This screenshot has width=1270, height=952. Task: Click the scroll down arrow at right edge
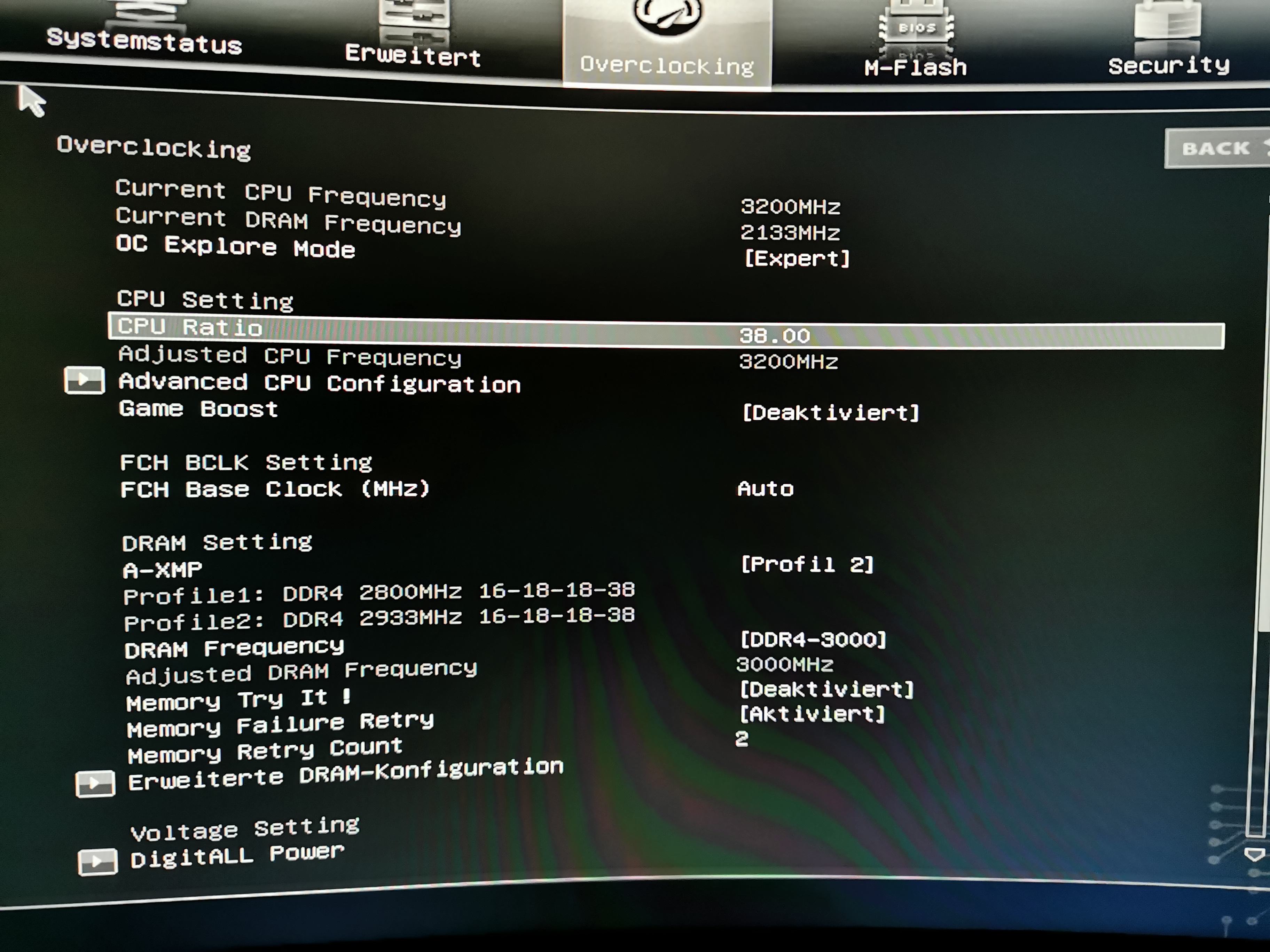tap(1254, 855)
